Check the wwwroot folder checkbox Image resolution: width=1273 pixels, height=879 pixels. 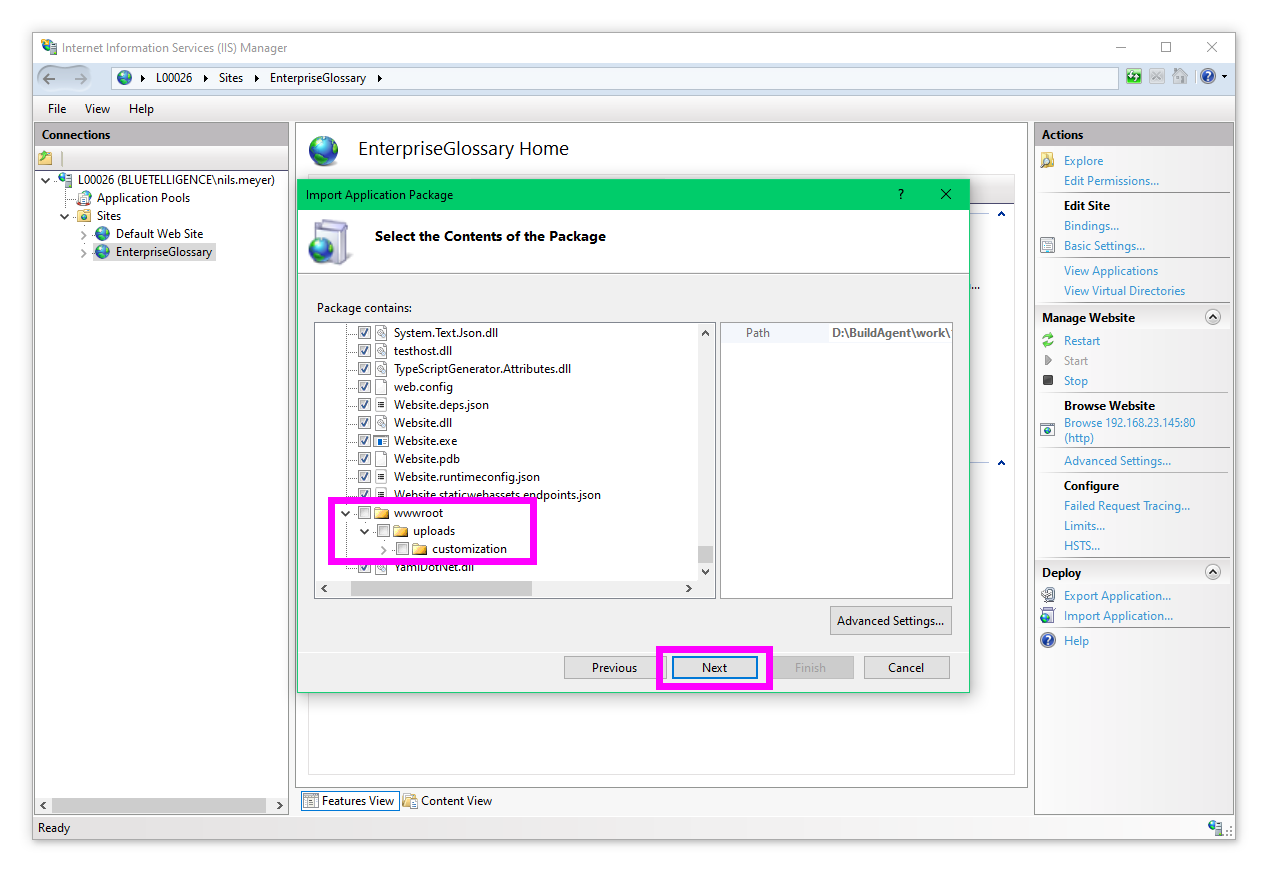364,513
